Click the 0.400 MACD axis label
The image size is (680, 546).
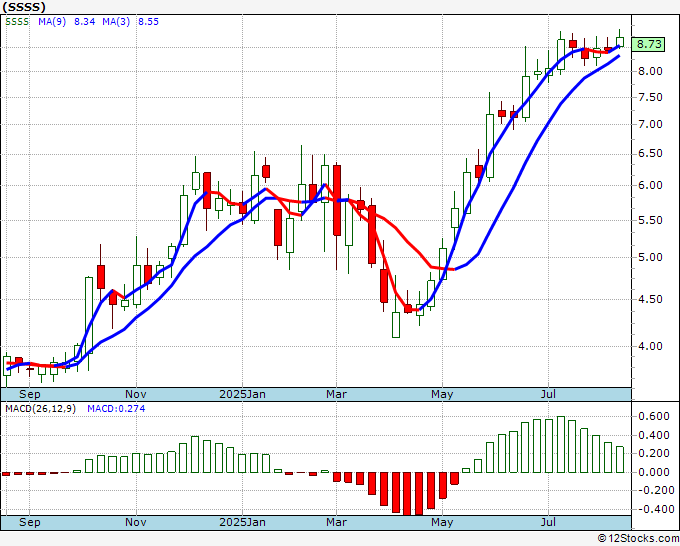click(x=654, y=435)
